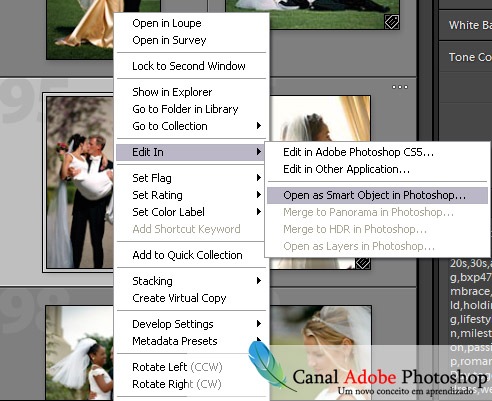The width and height of the screenshot is (492, 401).
Task: Click the White Balance panel label
Action: click(x=470, y=25)
